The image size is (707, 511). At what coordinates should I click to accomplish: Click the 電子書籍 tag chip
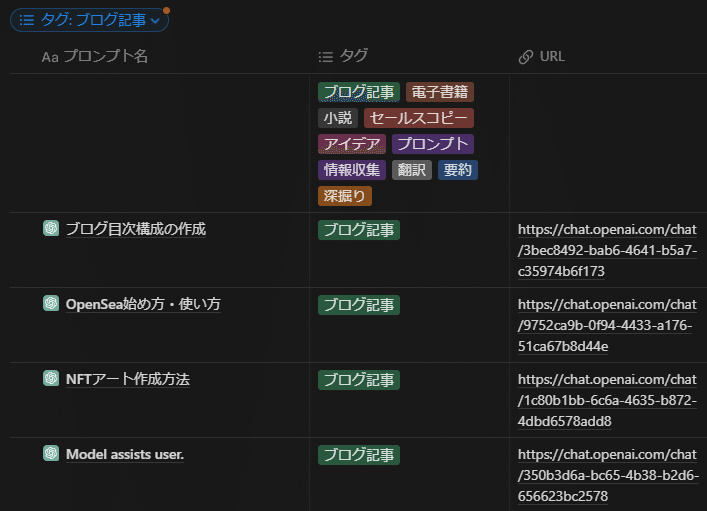click(x=440, y=92)
